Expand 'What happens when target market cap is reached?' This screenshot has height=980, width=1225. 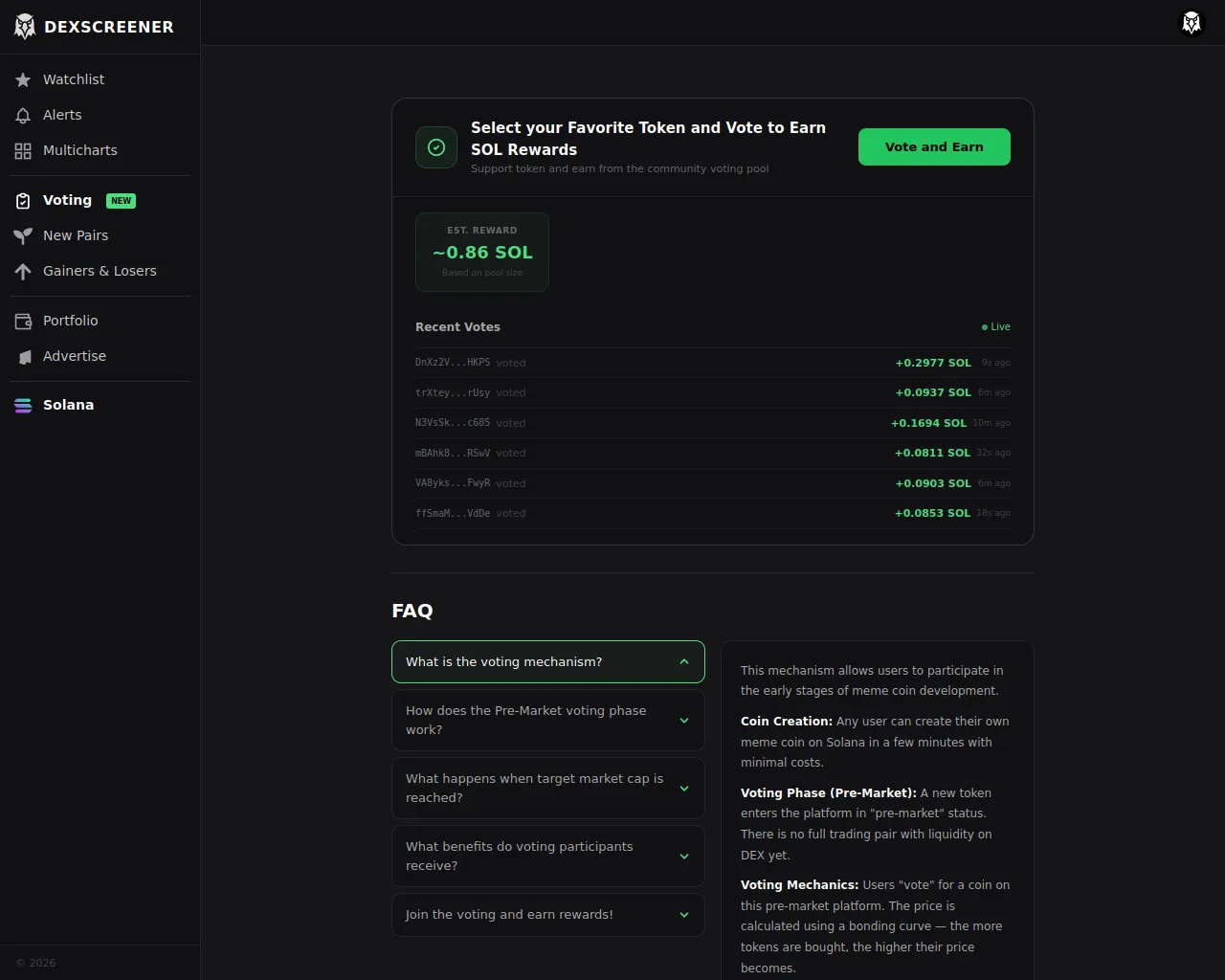point(548,788)
